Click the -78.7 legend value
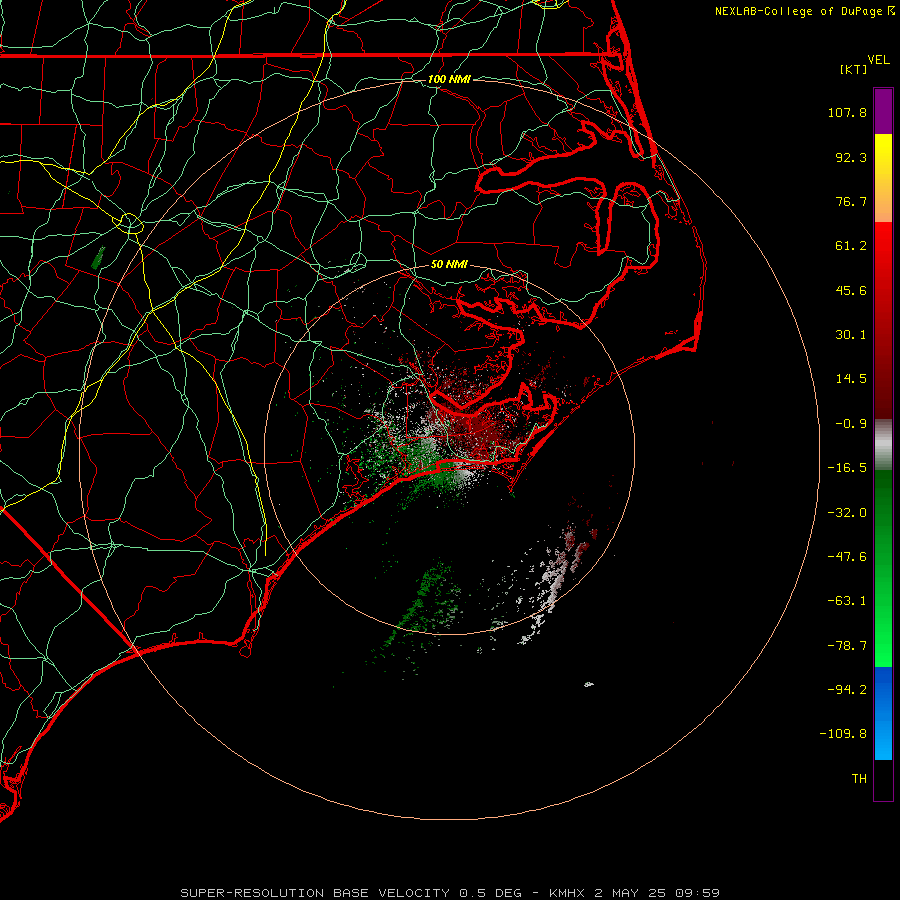The height and width of the screenshot is (900, 900). (x=847, y=646)
